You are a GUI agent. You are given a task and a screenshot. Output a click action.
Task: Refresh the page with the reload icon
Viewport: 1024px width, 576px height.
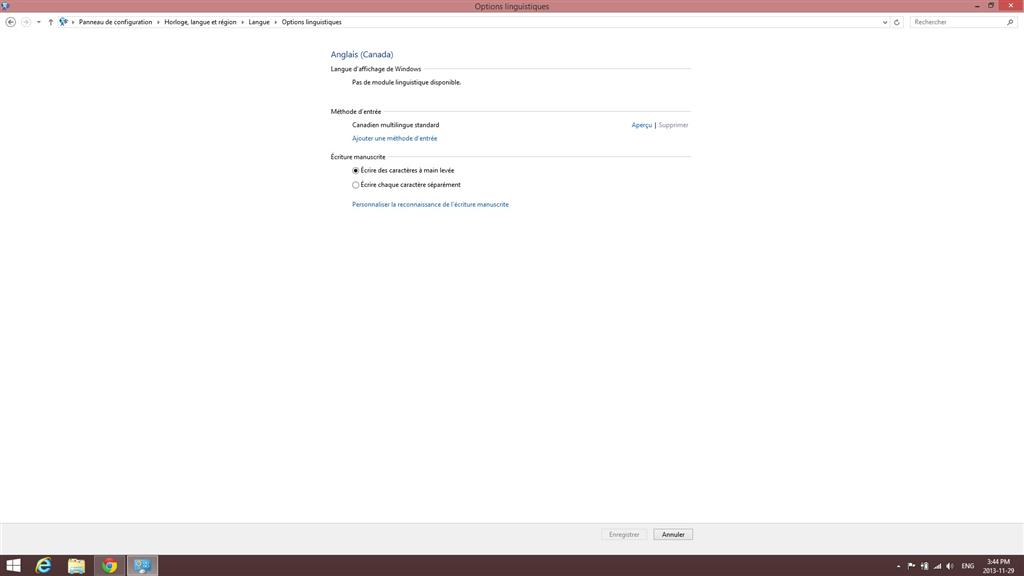897,22
